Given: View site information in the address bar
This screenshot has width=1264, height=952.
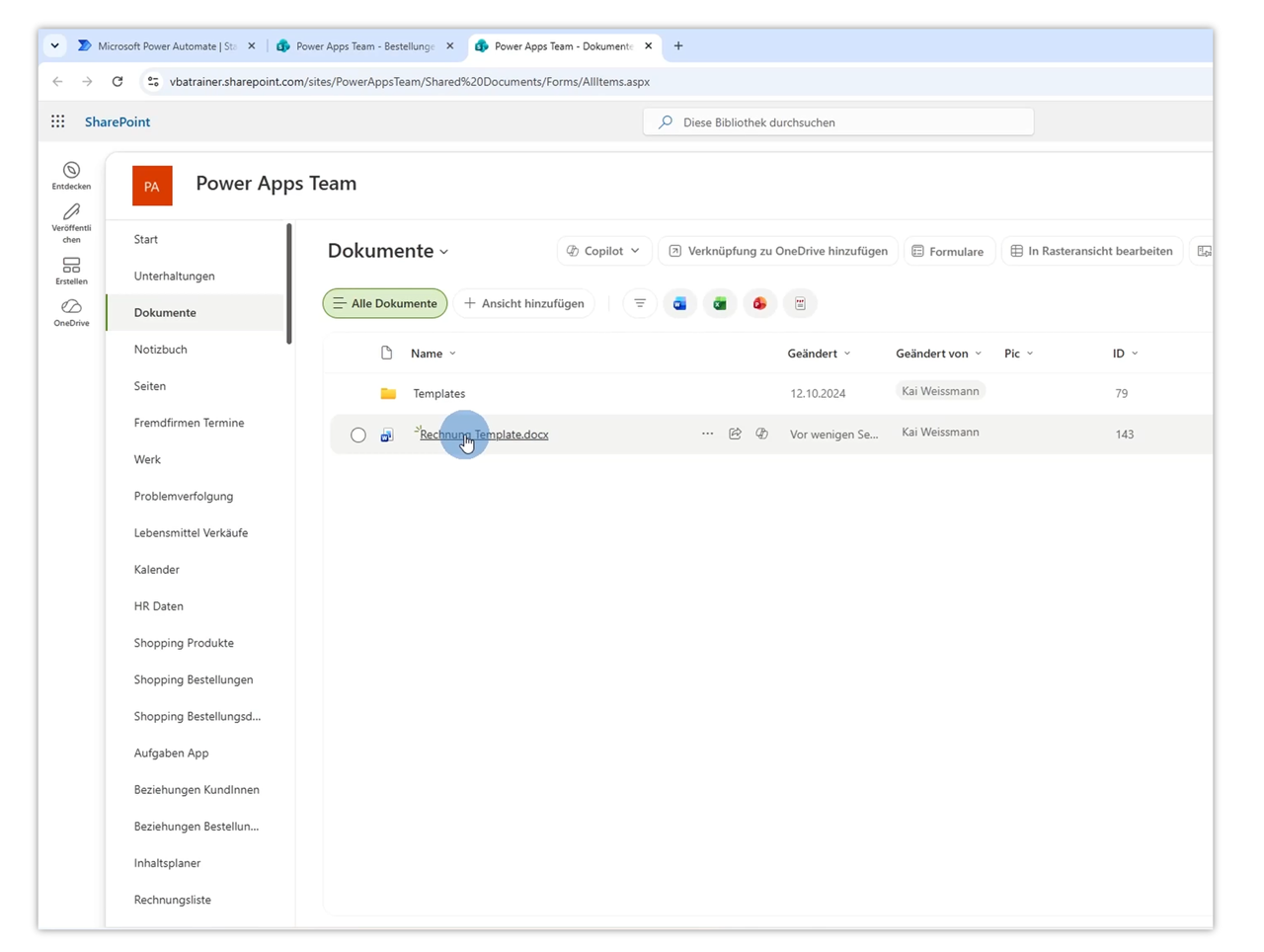Looking at the screenshot, I should tap(153, 82).
